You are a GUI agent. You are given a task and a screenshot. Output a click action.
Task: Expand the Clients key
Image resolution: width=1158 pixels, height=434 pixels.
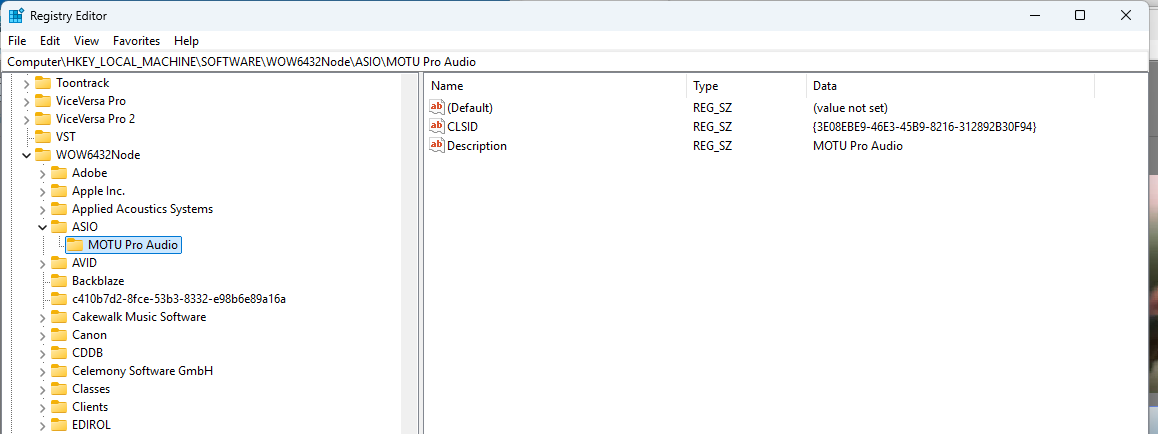click(43, 407)
